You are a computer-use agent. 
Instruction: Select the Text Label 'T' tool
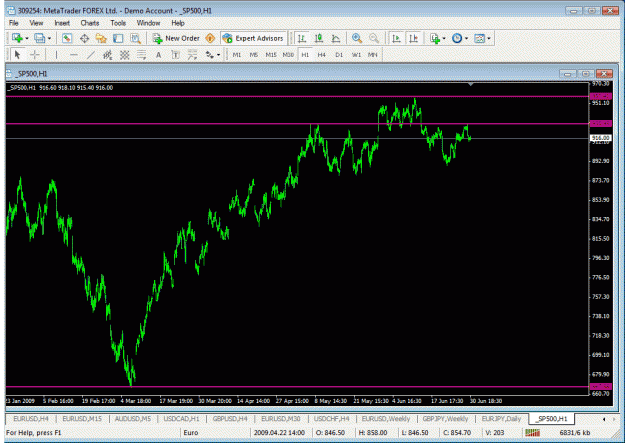(175, 55)
